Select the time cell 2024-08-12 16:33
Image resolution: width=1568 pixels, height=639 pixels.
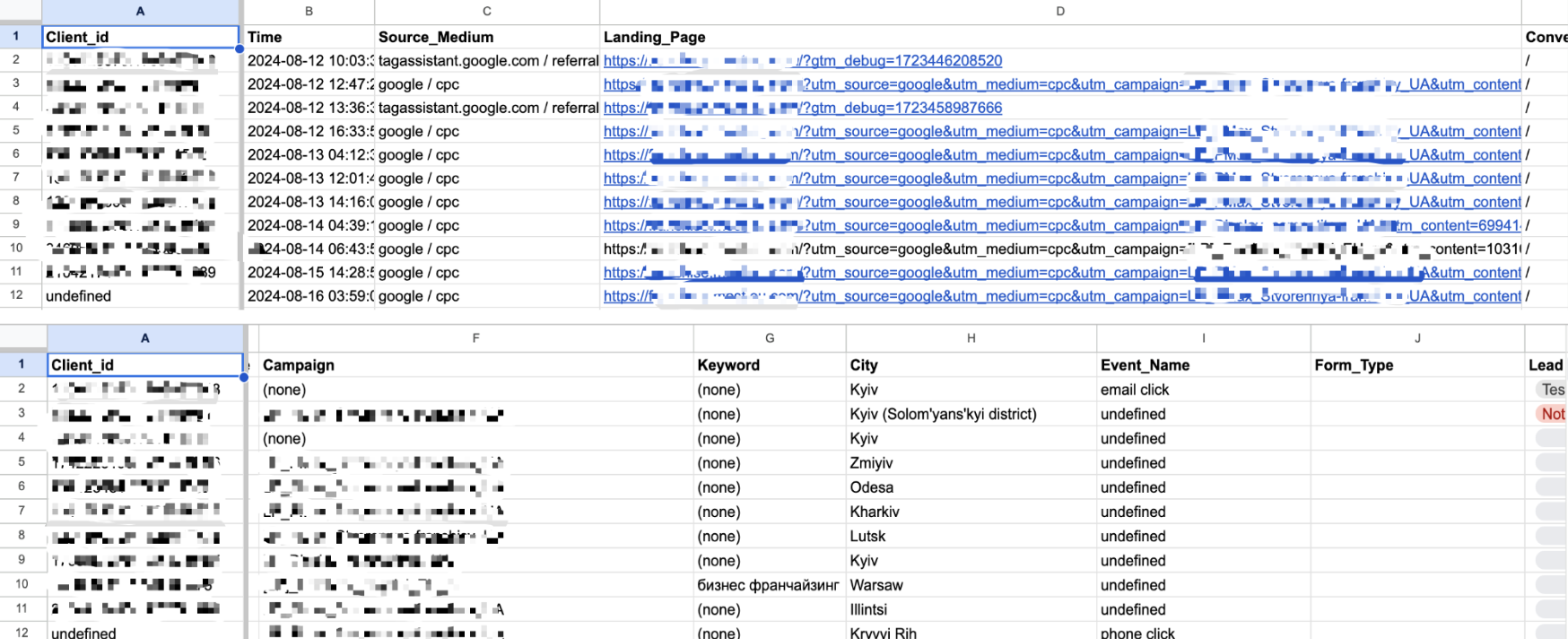(x=309, y=131)
